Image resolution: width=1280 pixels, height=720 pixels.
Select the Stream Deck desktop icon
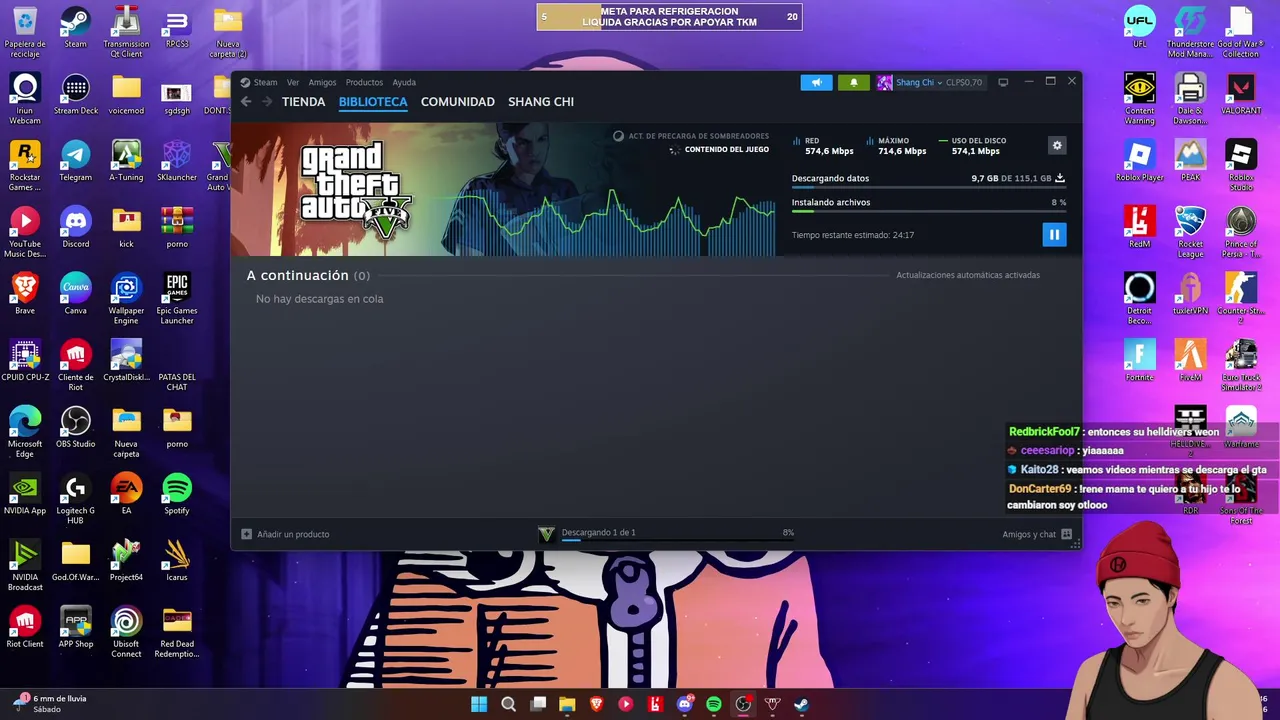click(x=75, y=95)
